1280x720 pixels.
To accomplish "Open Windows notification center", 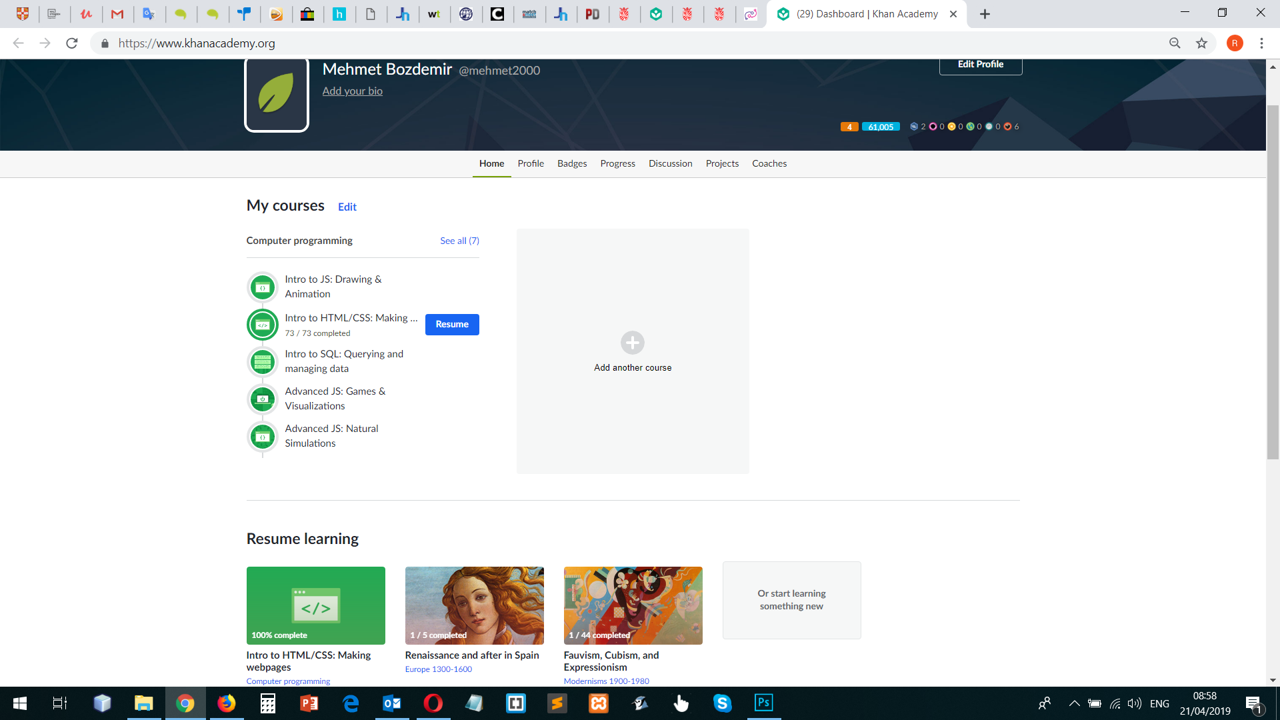I will [x=1255, y=703].
